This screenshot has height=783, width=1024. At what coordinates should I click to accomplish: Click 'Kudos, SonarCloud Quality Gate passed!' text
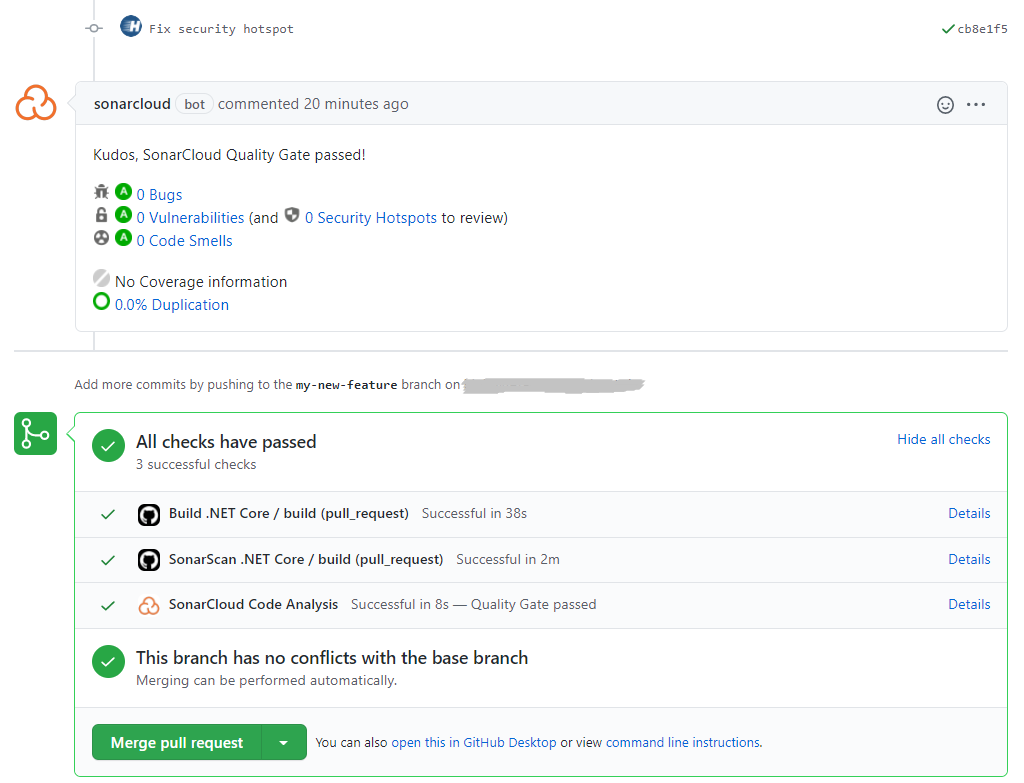coord(229,155)
